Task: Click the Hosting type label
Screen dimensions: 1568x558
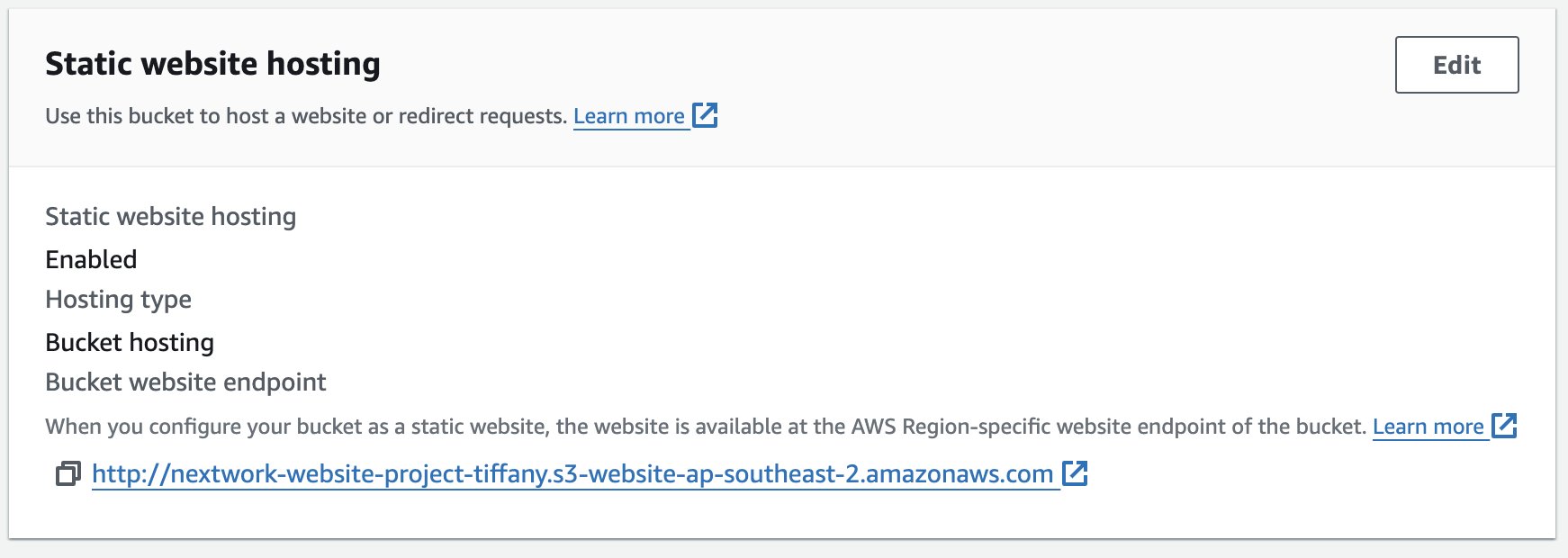Action: 118,300
